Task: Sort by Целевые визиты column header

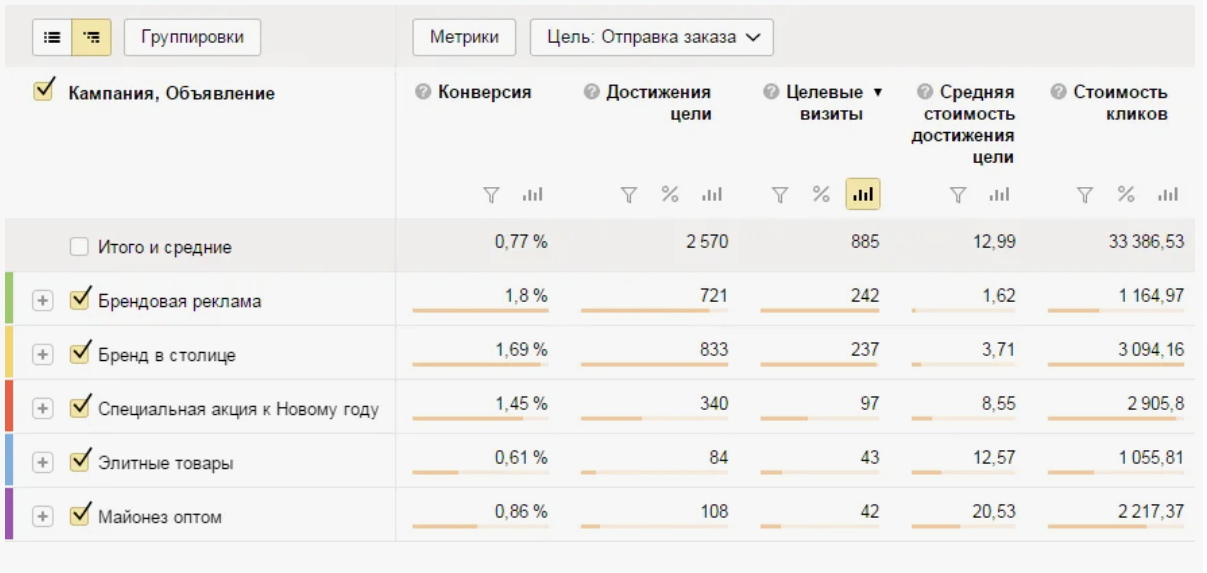Action: [825, 103]
